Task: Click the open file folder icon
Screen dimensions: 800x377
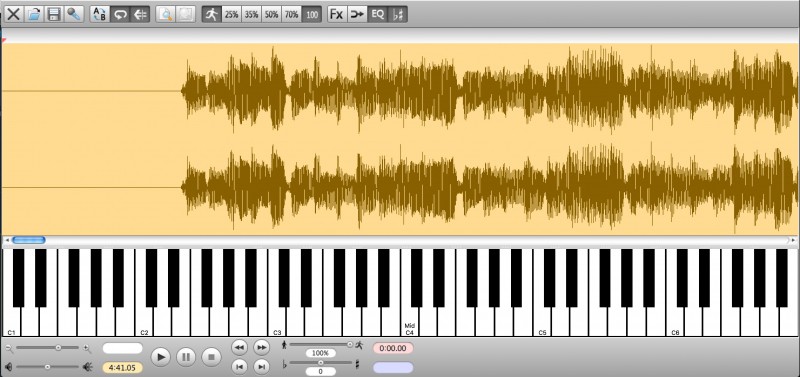Action: pyautogui.click(x=34, y=14)
